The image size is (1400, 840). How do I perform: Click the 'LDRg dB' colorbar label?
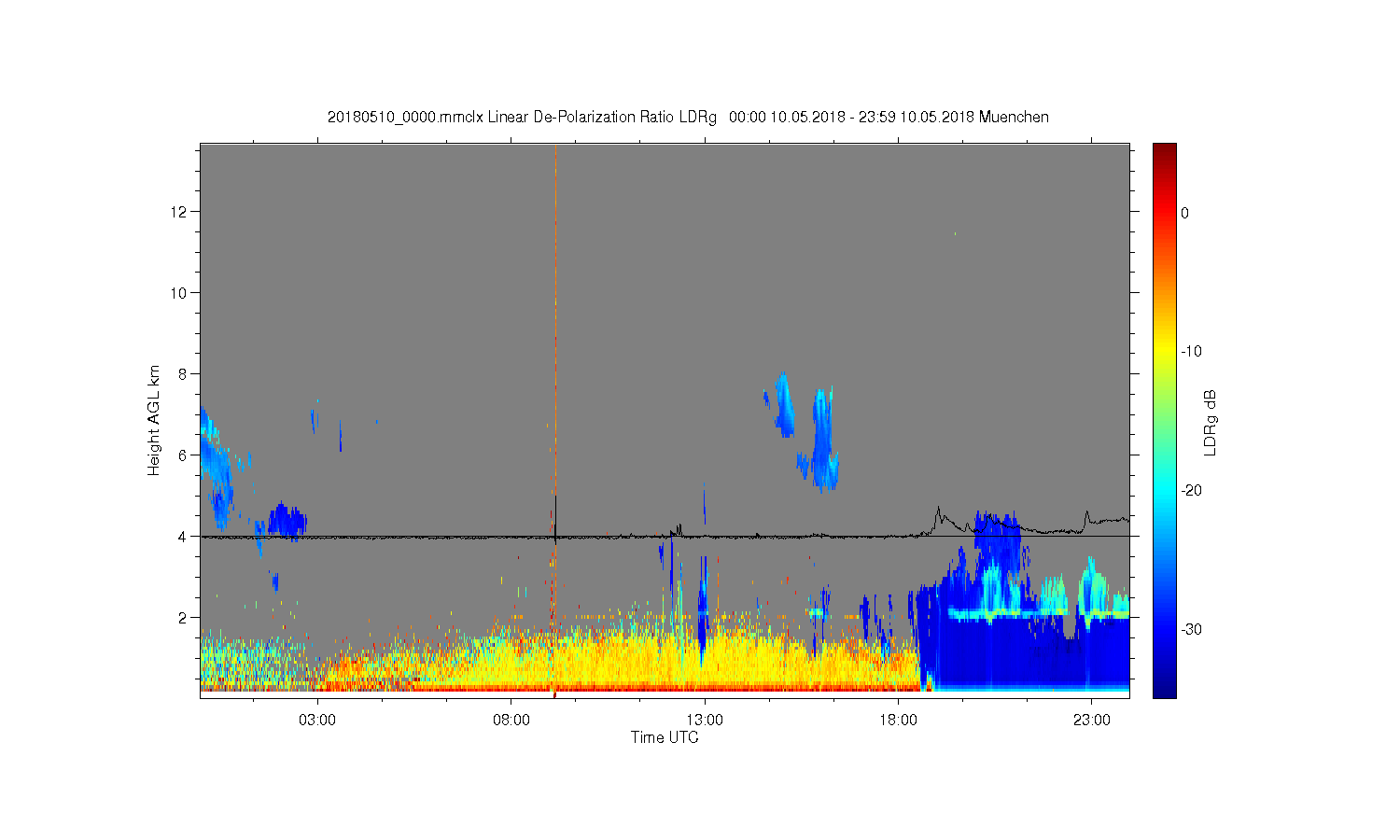1211,422
